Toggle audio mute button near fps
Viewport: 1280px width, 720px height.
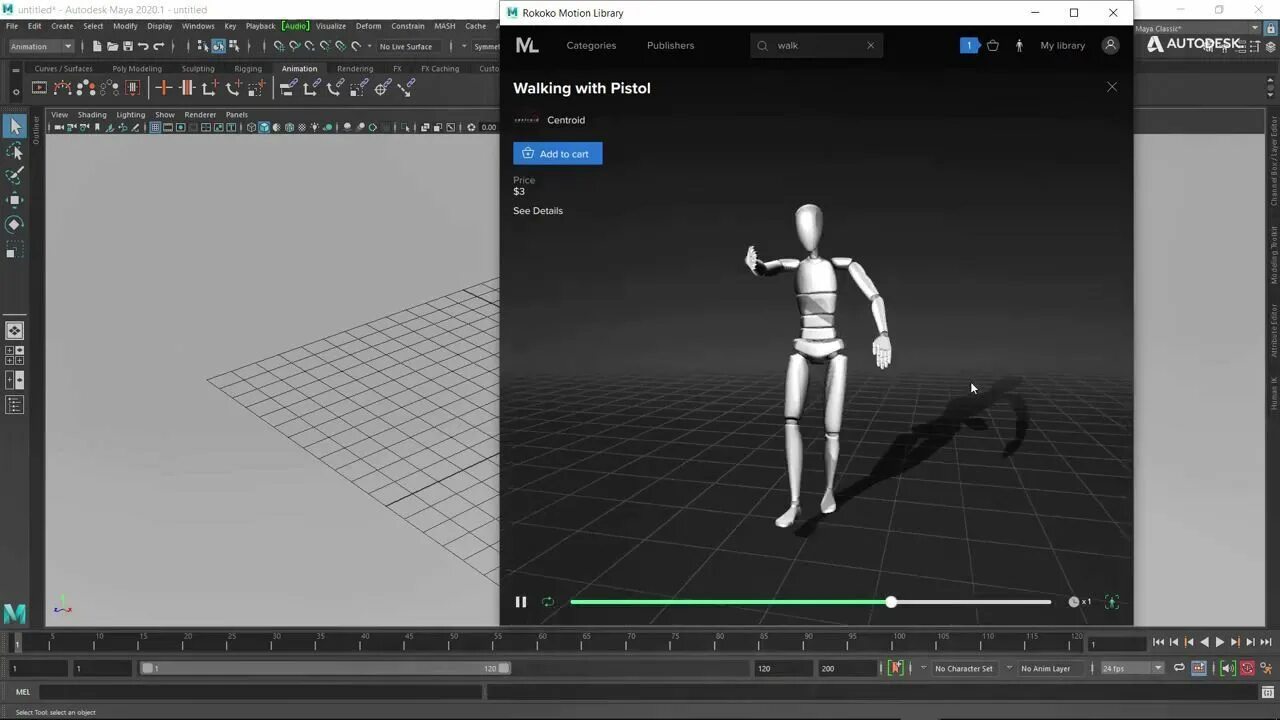point(1228,668)
